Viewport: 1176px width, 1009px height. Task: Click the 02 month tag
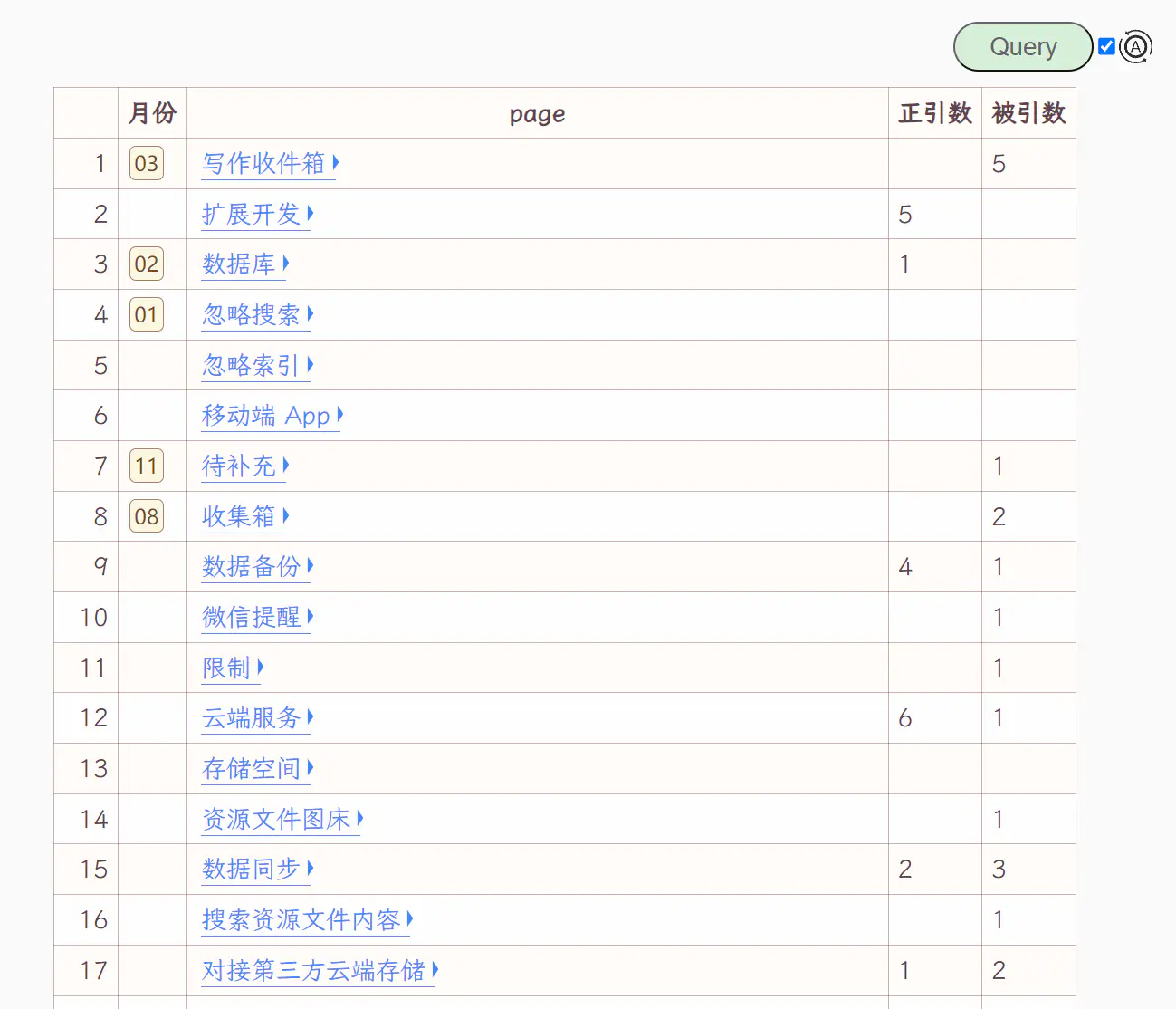click(147, 264)
